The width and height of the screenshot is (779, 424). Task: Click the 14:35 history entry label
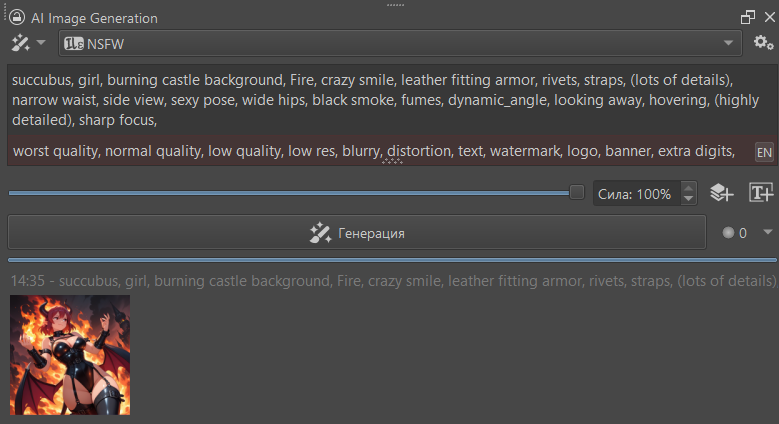point(392,281)
